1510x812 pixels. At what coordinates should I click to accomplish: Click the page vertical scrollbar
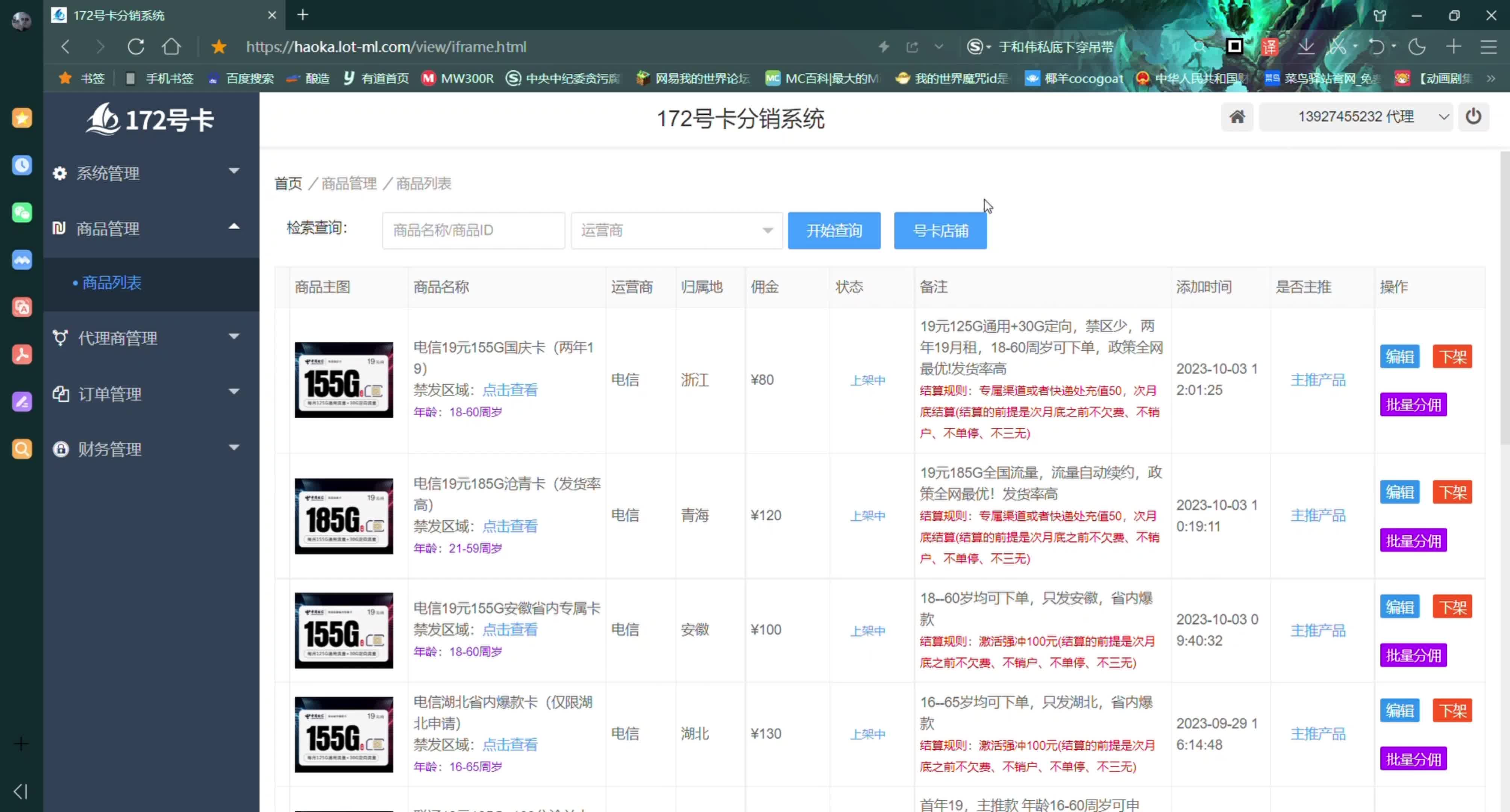point(1504,298)
